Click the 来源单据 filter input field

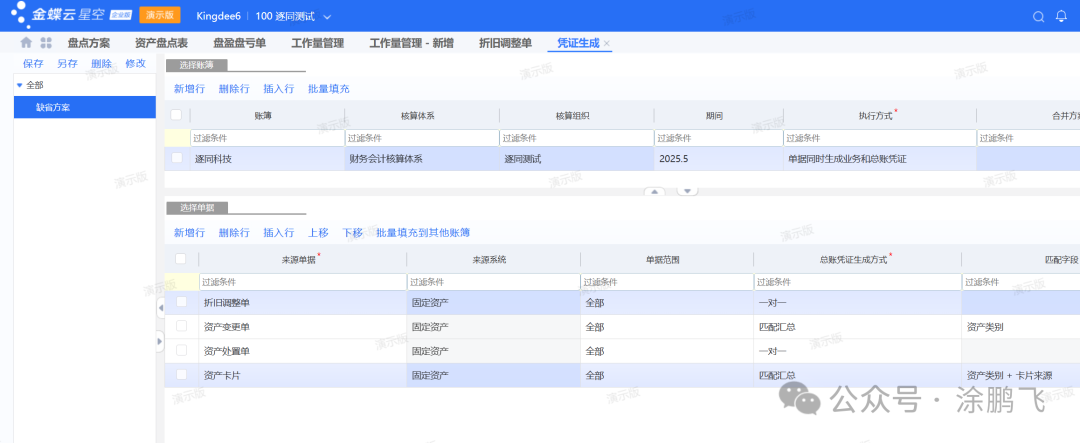click(x=301, y=282)
